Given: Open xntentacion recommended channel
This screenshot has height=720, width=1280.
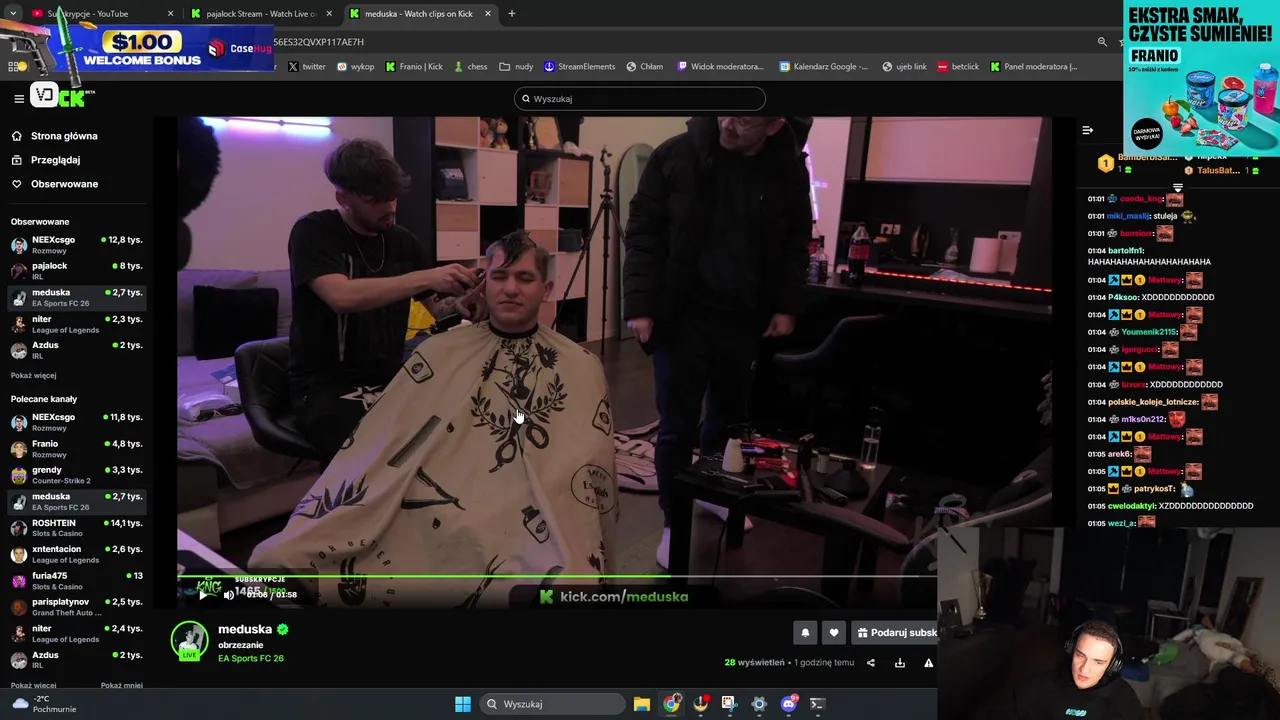Looking at the screenshot, I should [x=76, y=554].
